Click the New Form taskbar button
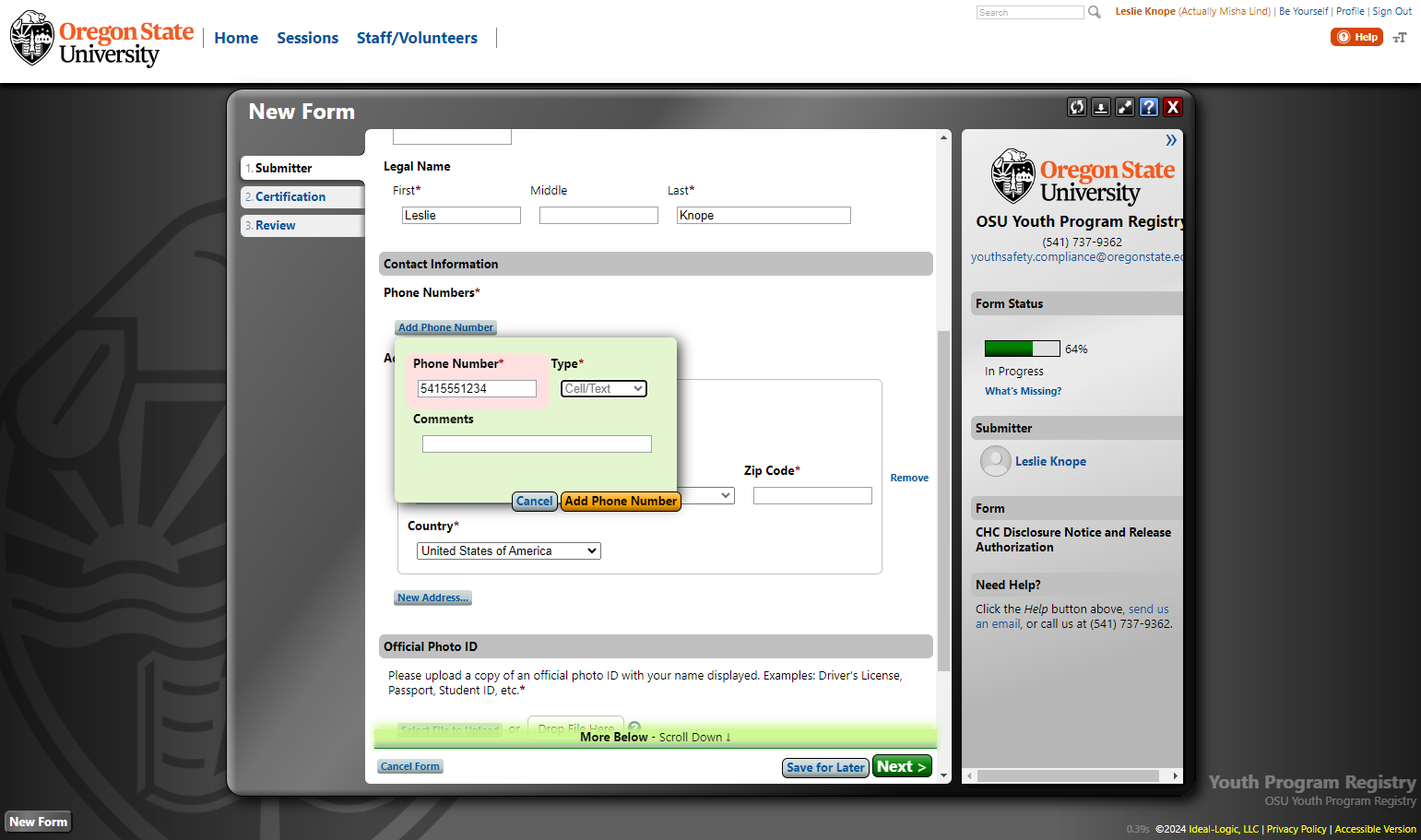Screen dimensions: 1421x840 [x=39, y=822]
